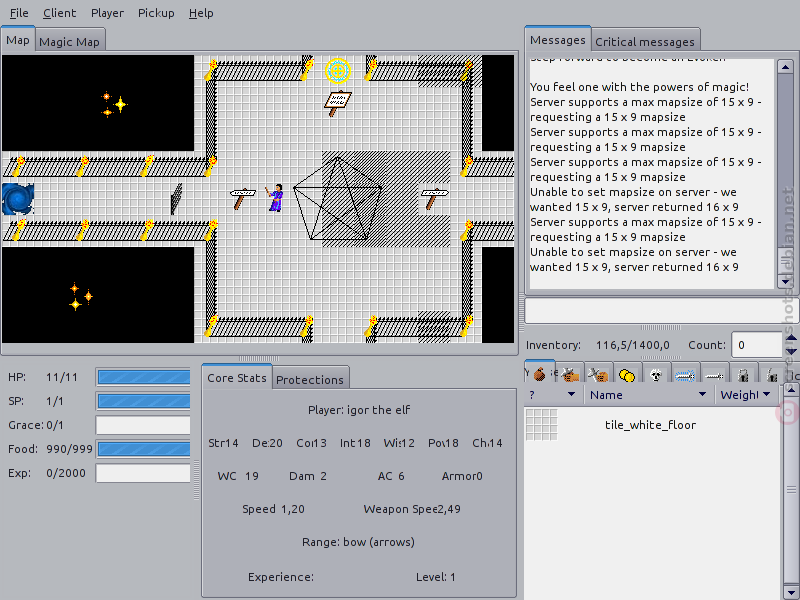Show locked items padlock tab
800x600 pixels.
(x=743, y=376)
